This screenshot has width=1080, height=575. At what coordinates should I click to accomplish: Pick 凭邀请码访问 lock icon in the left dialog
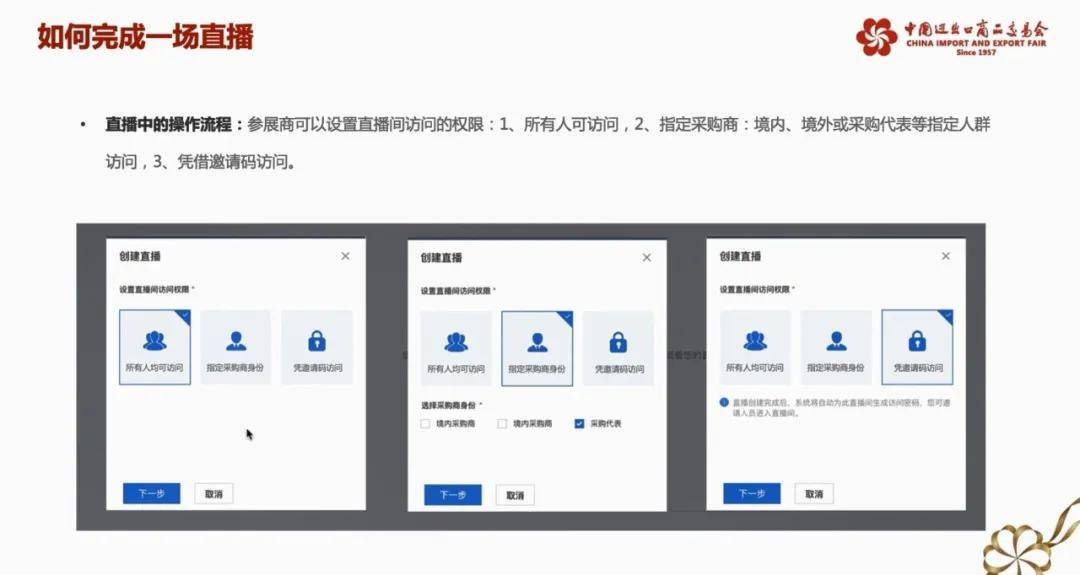pos(317,342)
